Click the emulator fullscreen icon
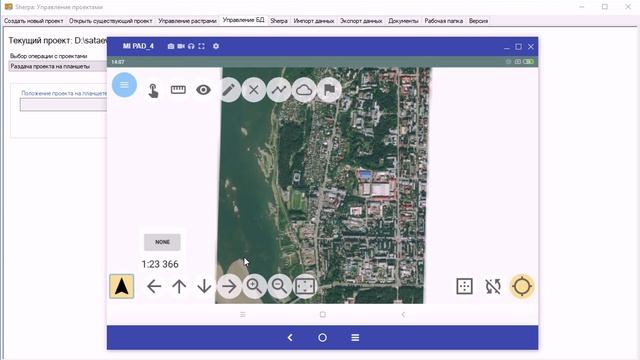Viewport: 640px width, 360px height. (x=201, y=47)
